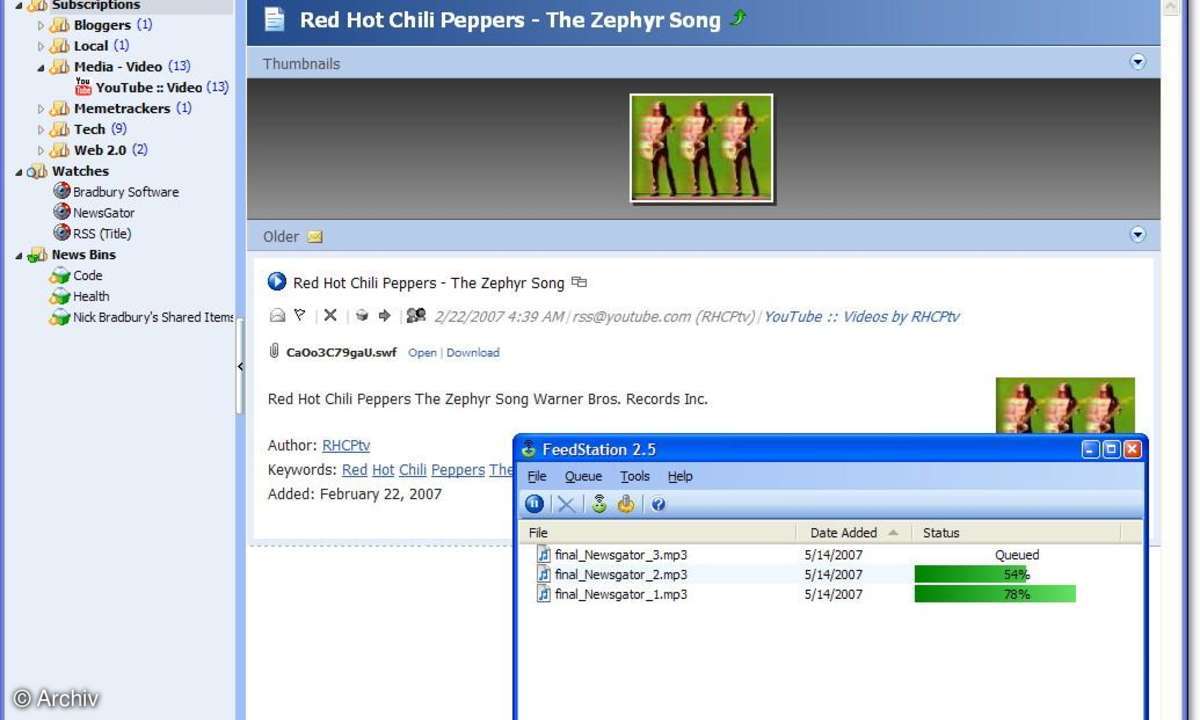The width and height of the screenshot is (1200, 720).
Task: Click the Download link for the attachment
Action: point(473,352)
